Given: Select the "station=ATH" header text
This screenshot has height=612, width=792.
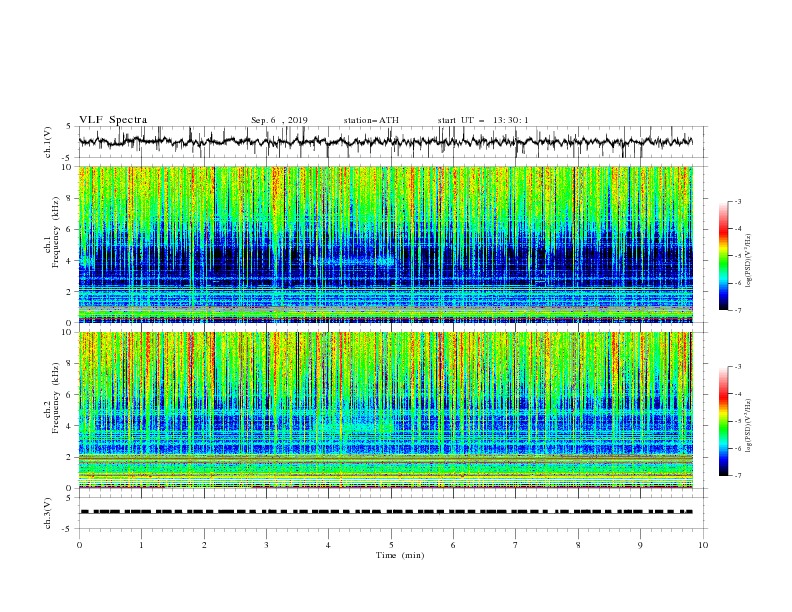Looking at the screenshot, I should coord(371,120).
